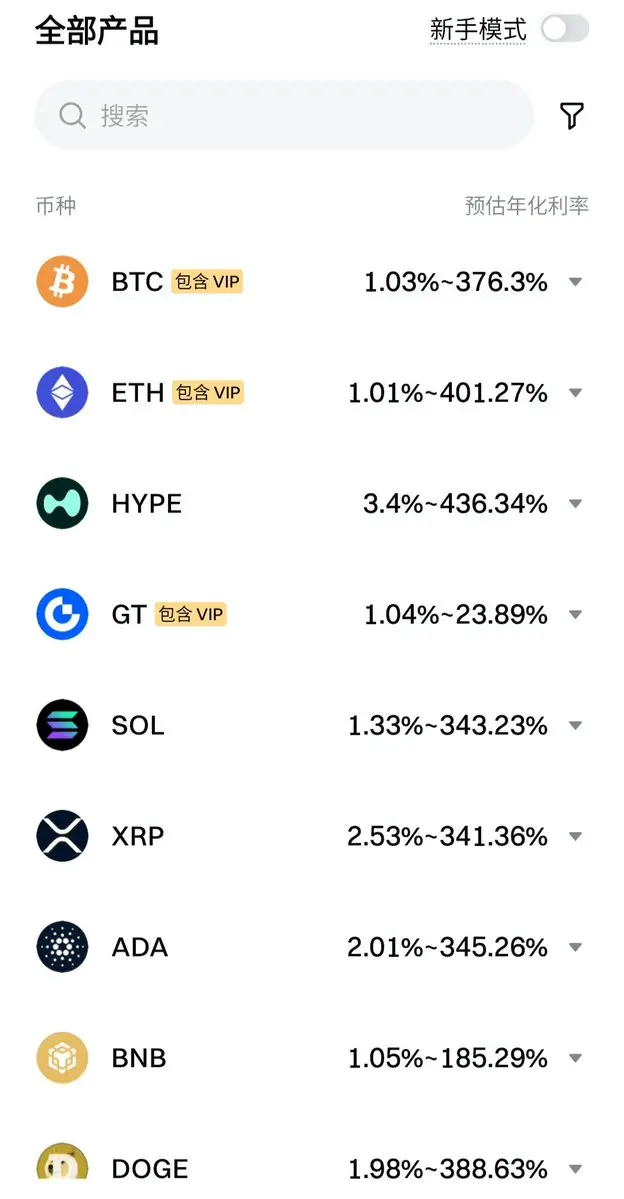The image size is (624, 1199).
Task: Expand the DOGE rate dropdown arrow
Action: 576,1169
